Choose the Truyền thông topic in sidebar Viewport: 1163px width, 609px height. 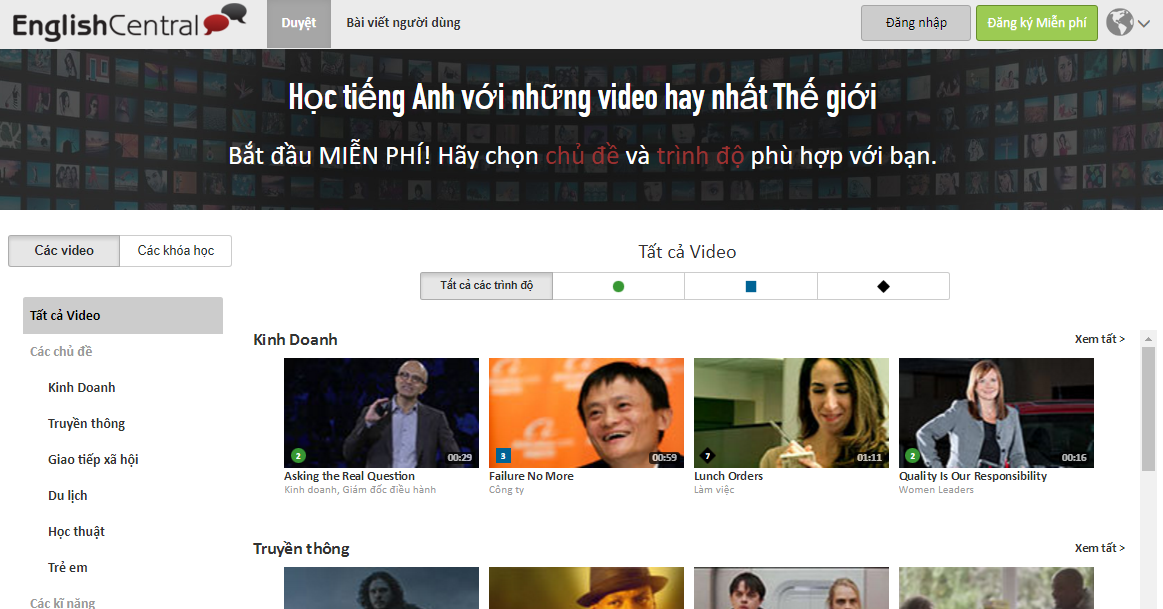[x=87, y=424]
